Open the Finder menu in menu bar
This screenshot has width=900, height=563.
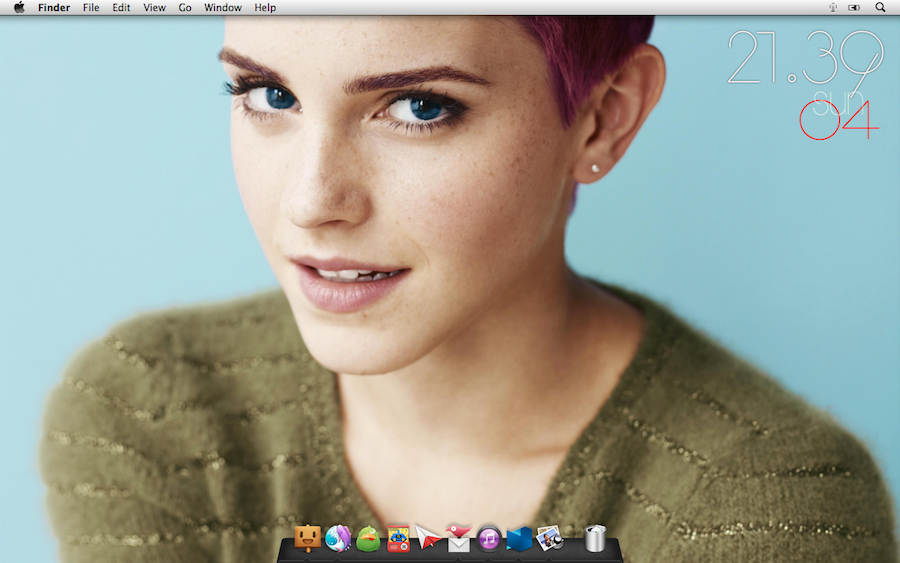54,7
